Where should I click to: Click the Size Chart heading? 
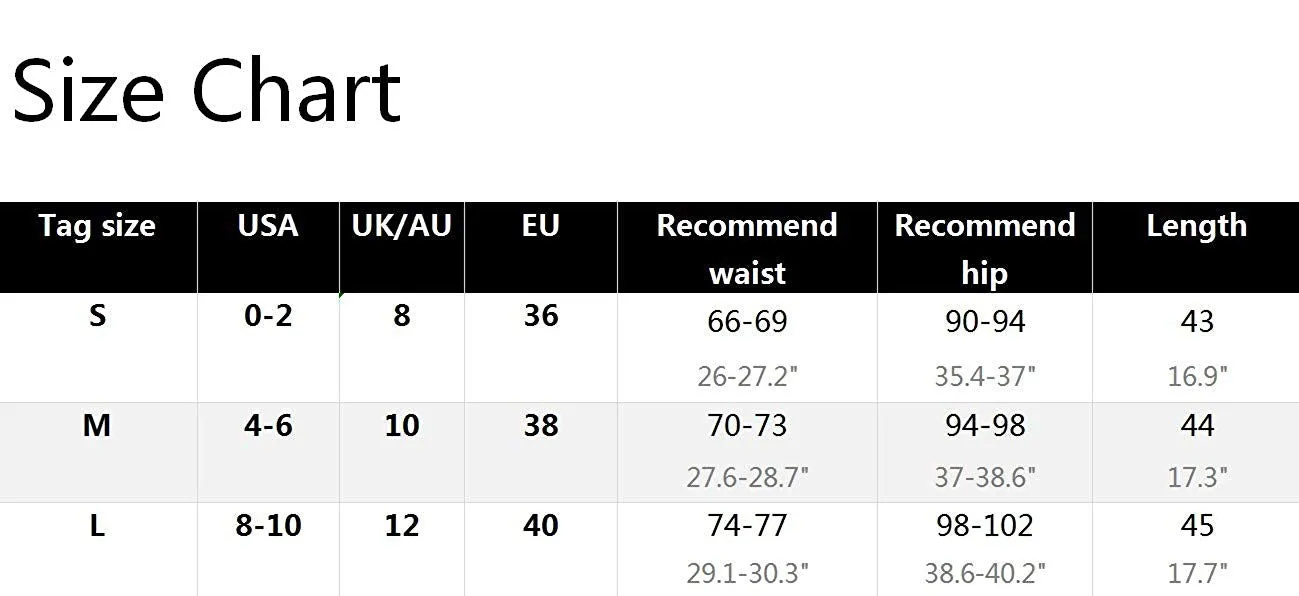[206, 91]
